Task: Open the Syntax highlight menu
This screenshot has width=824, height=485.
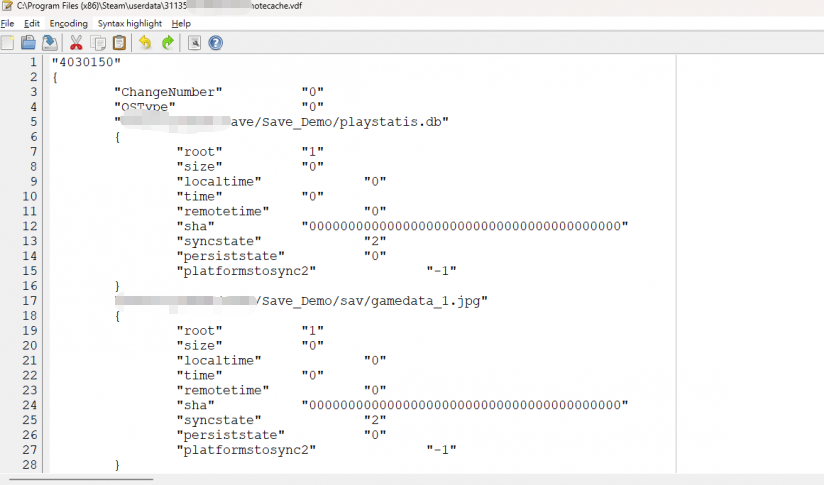Action: (129, 23)
